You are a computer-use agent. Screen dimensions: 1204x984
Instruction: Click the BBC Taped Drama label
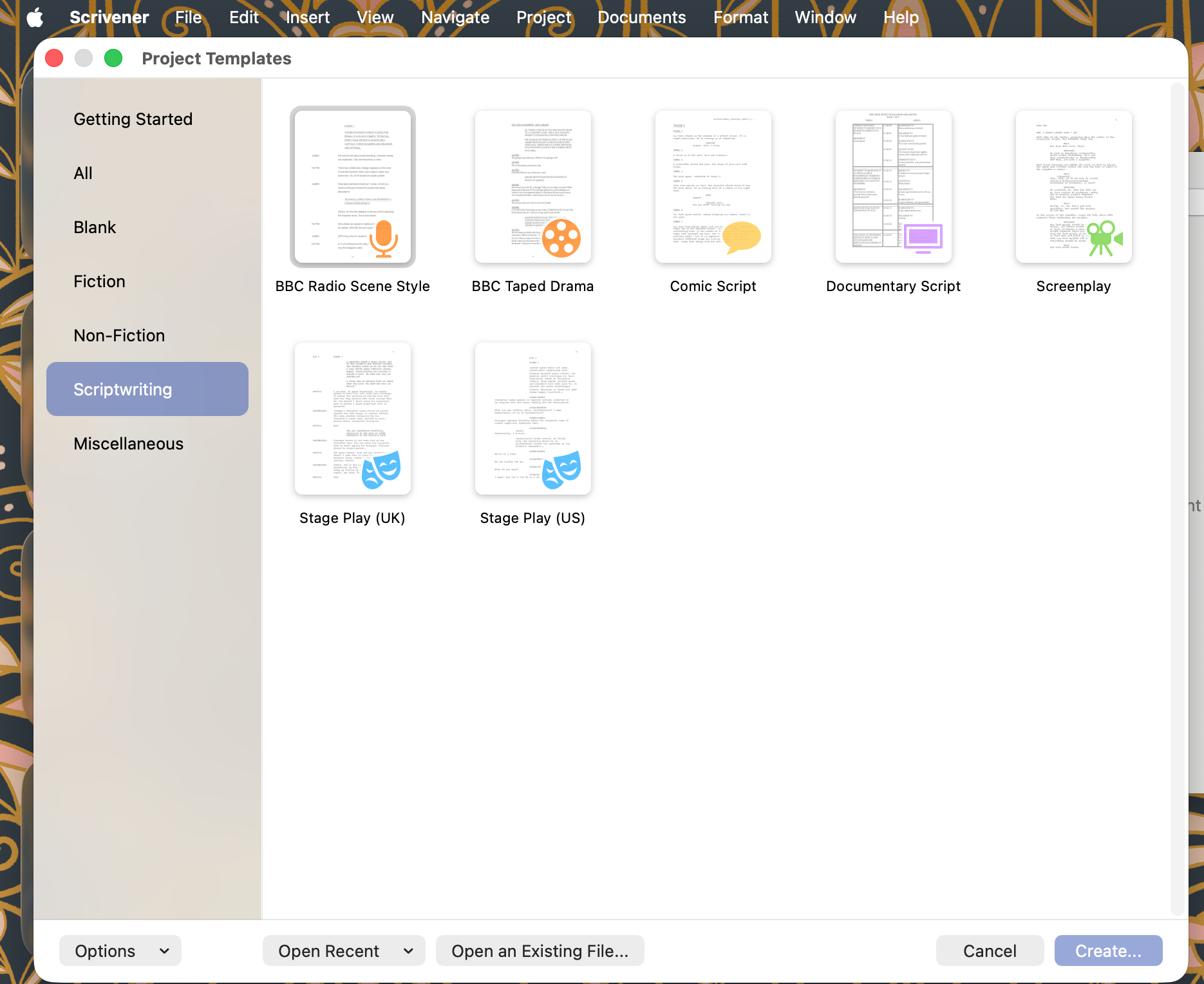coord(533,287)
